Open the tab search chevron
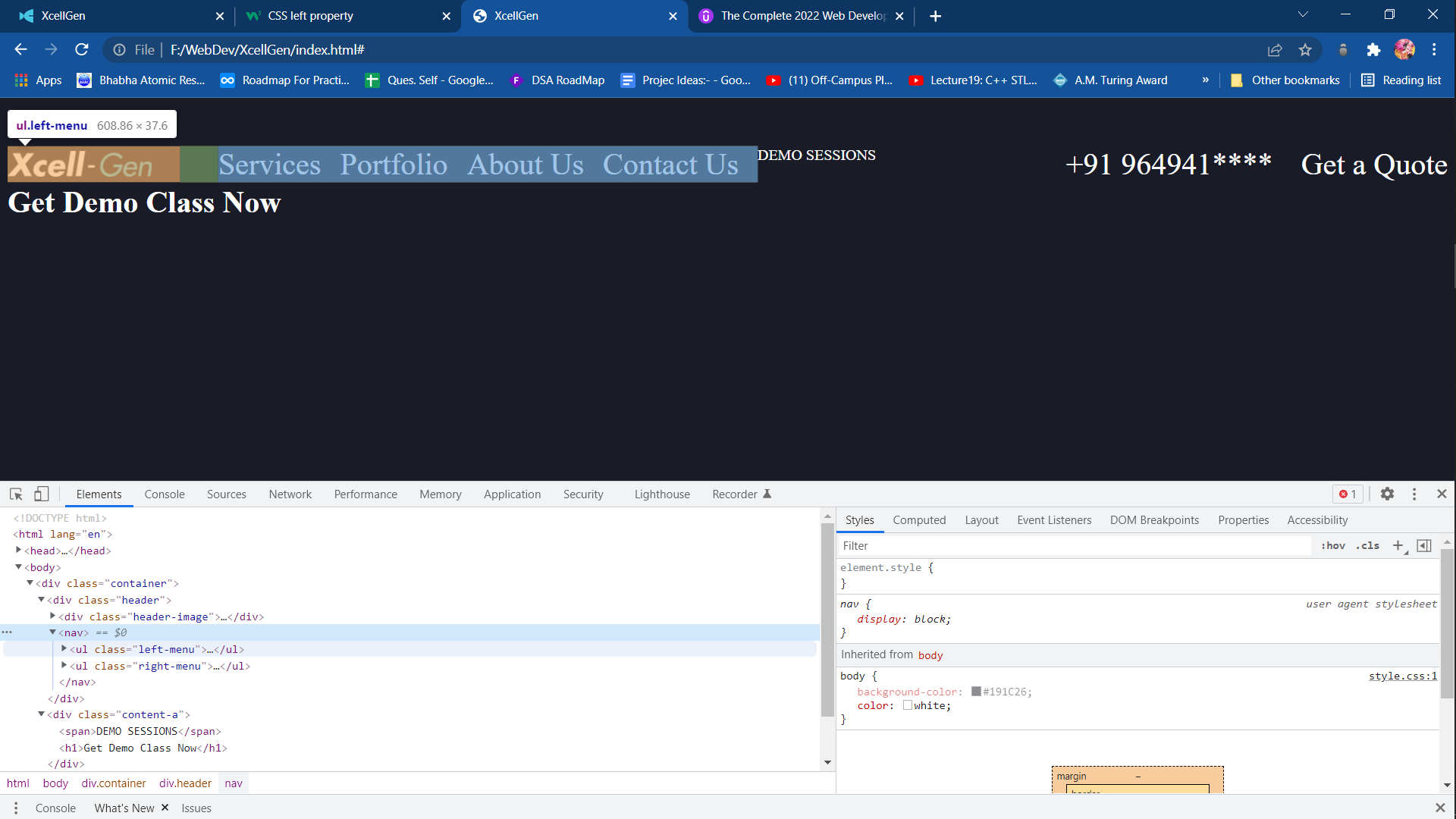This screenshot has height=819, width=1456. (1303, 14)
